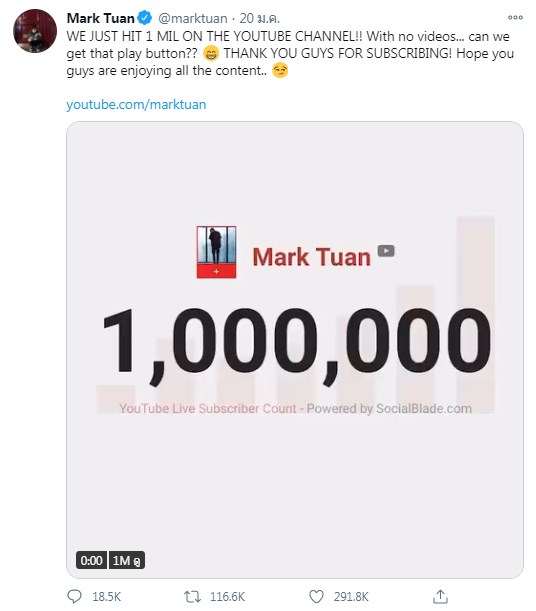Click the channel thumbnail inside video

pos(216,252)
